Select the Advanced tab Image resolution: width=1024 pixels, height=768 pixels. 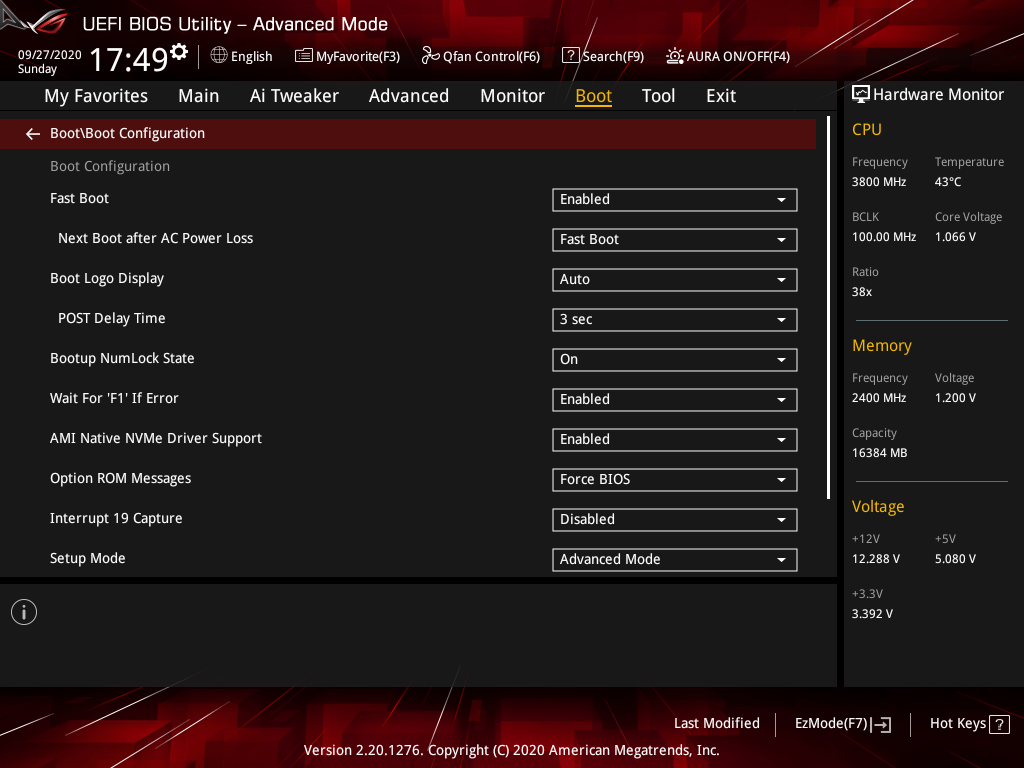[x=409, y=96]
